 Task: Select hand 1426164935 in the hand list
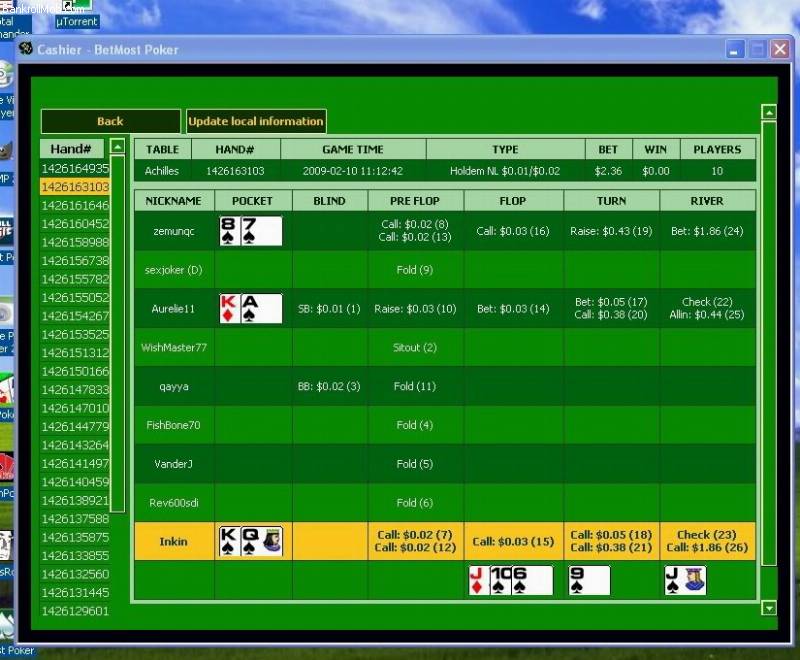tap(75, 168)
